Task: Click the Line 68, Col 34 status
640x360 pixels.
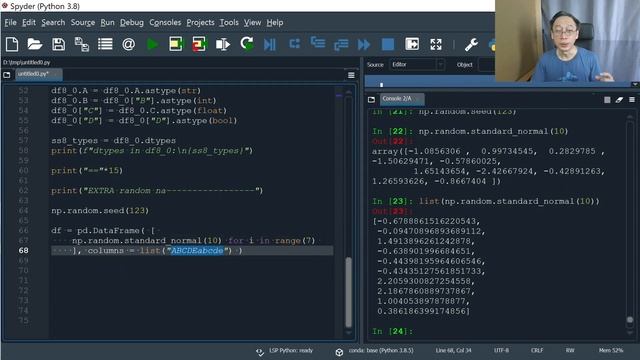Action: tap(453, 351)
